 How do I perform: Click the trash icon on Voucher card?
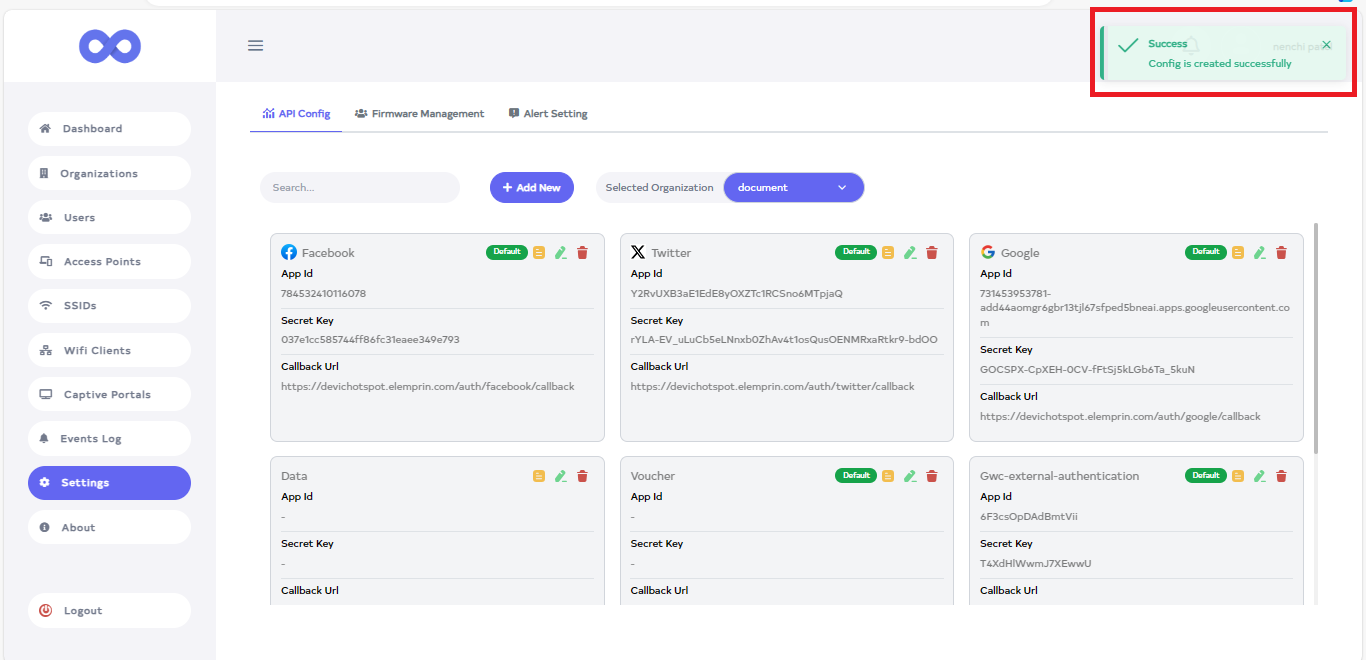click(932, 476)
